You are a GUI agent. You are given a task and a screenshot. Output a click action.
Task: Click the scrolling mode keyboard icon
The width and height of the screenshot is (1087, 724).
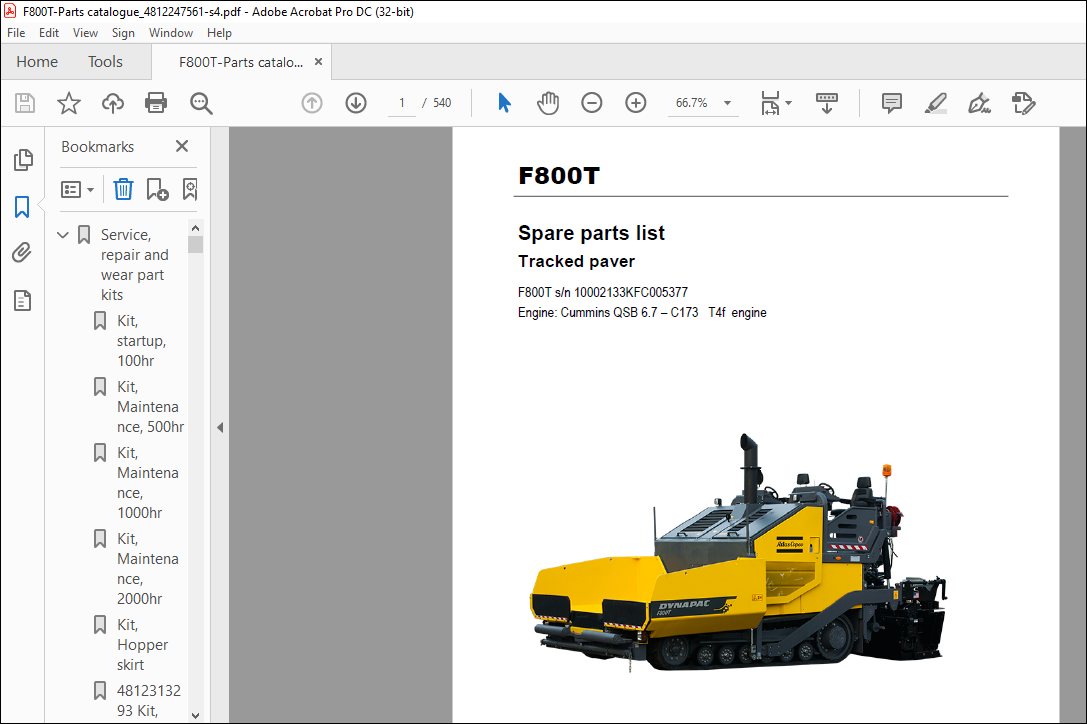tap(826, 103)
